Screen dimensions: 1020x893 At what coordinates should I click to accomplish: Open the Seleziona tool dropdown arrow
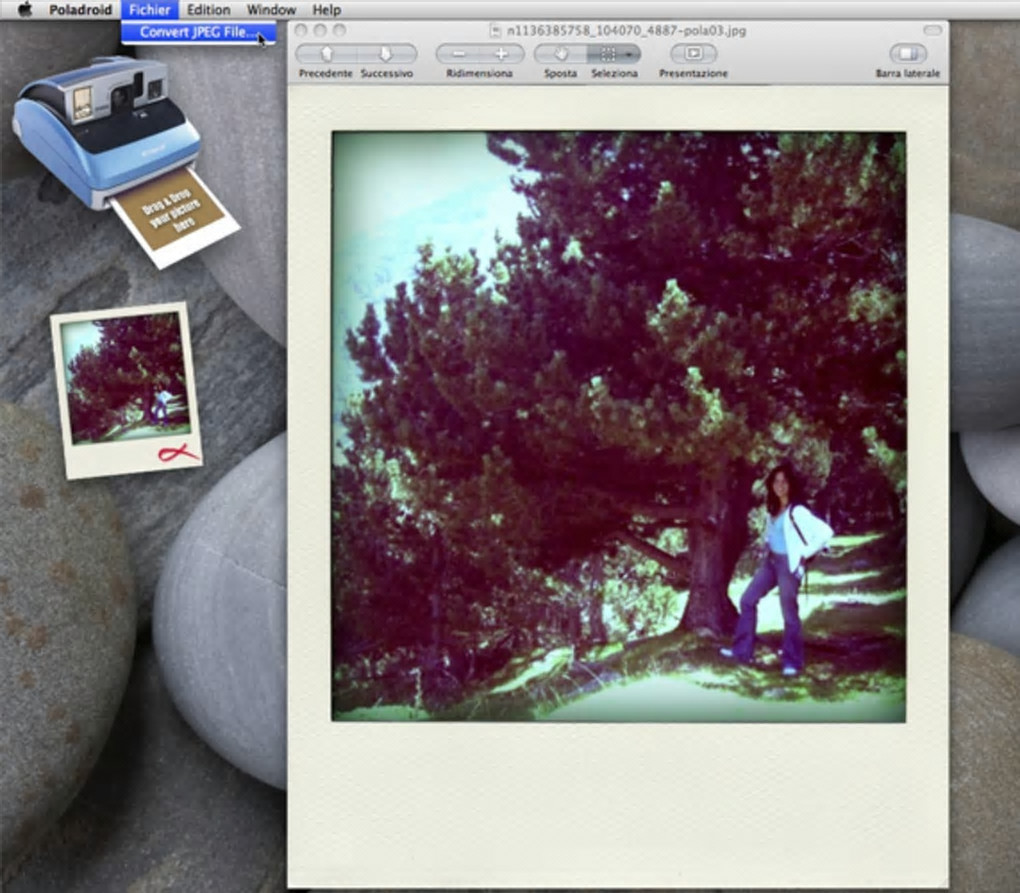tap(630, 54)
